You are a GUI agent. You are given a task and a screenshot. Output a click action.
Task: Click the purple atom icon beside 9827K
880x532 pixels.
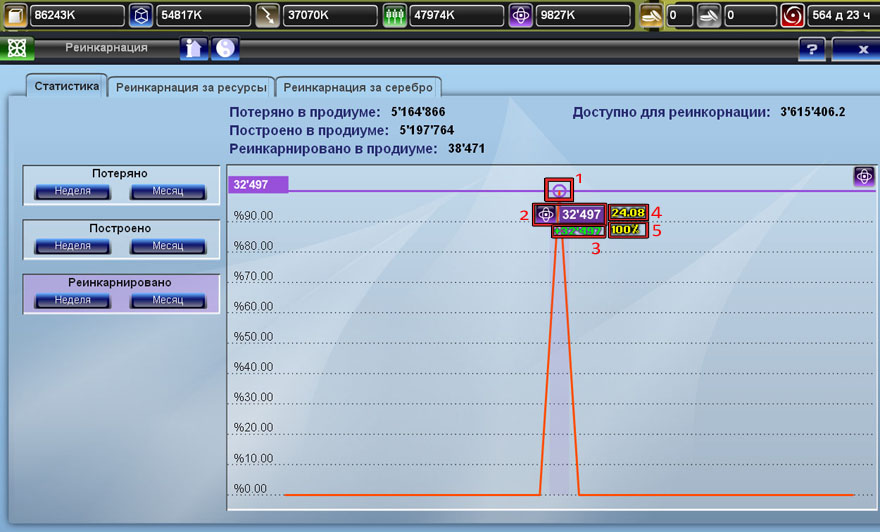(520, 16)
